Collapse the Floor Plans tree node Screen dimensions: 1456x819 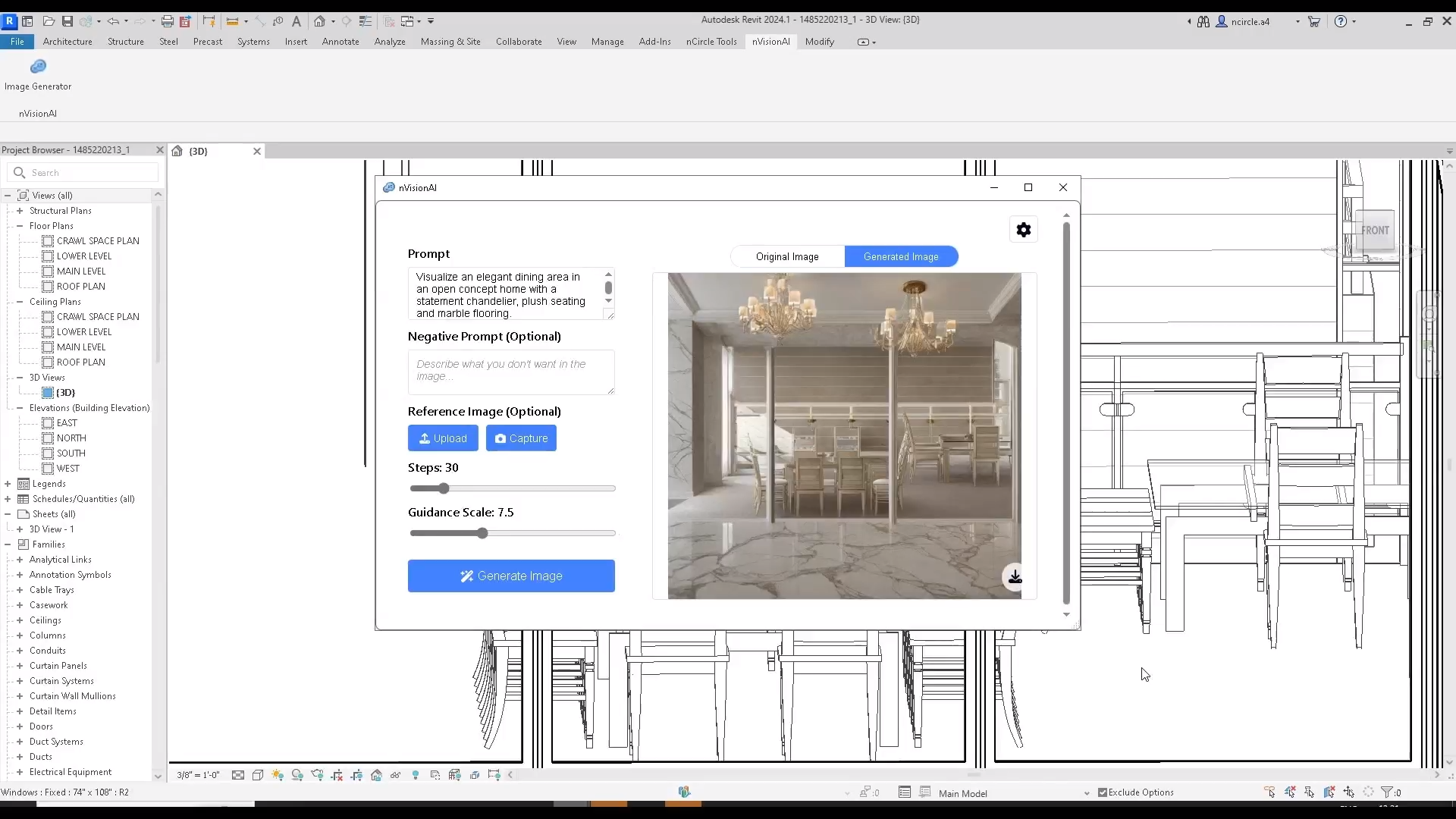(20, 226)
